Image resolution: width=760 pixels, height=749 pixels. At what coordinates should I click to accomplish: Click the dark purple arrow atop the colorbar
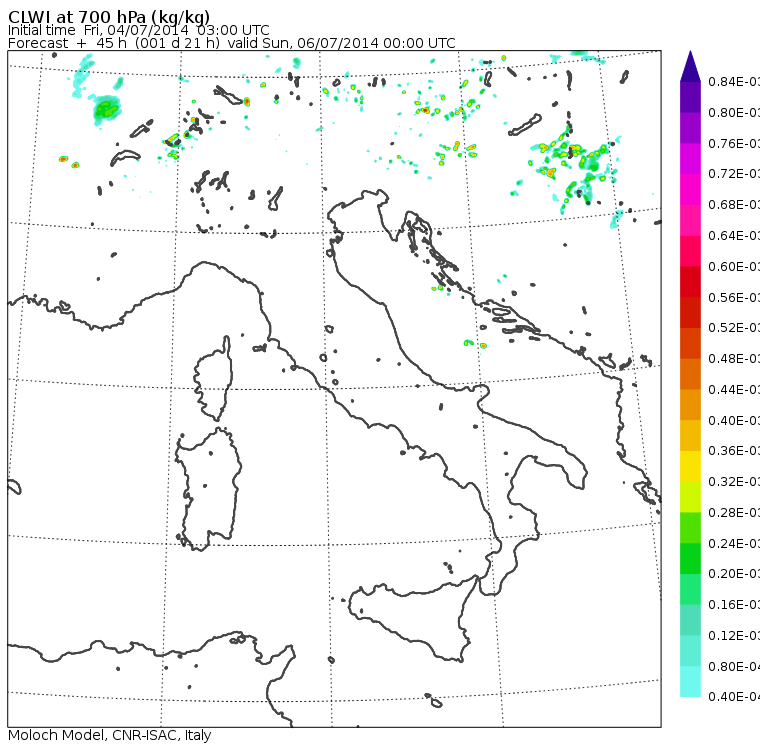pyautogui.click(x=690, y=66)
